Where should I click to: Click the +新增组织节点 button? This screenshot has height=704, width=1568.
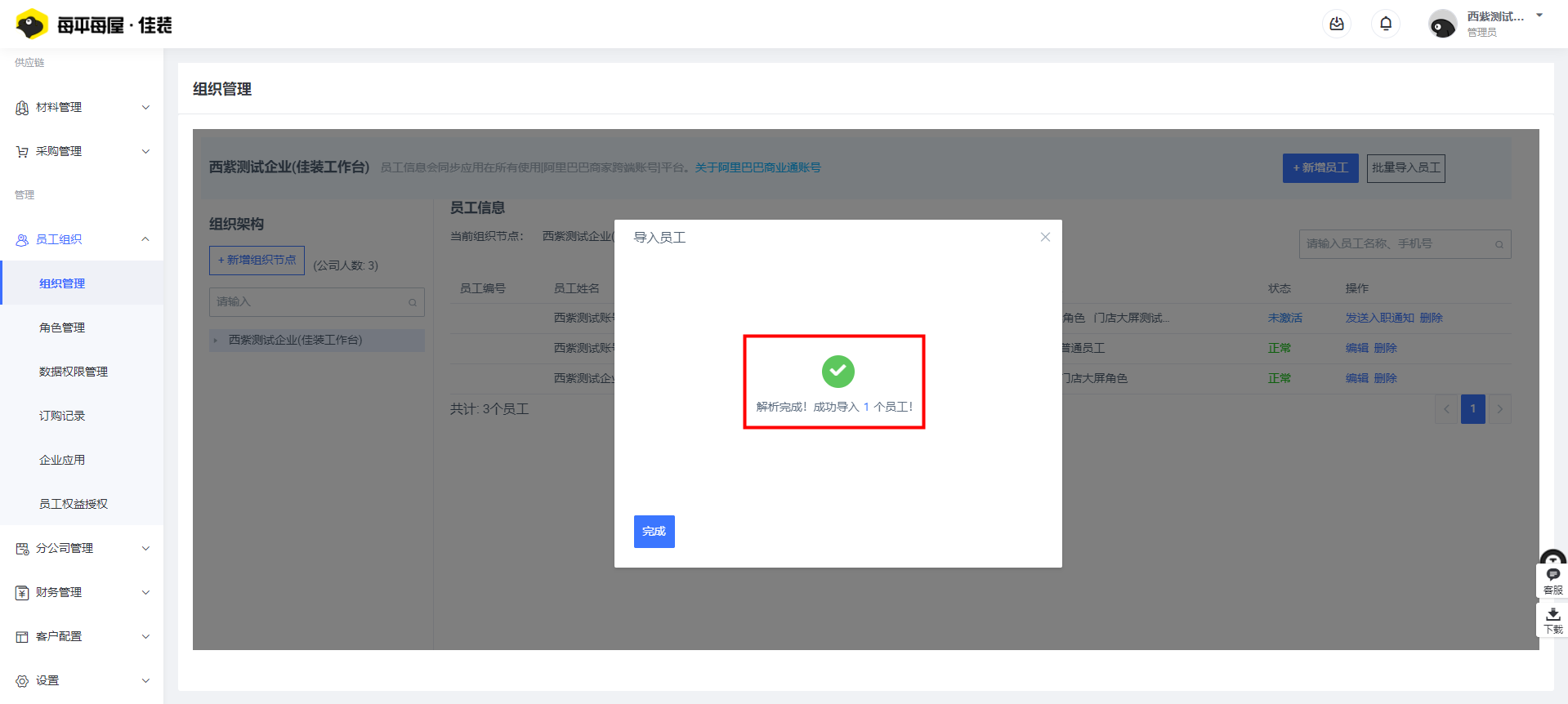[x=257, y=261]
